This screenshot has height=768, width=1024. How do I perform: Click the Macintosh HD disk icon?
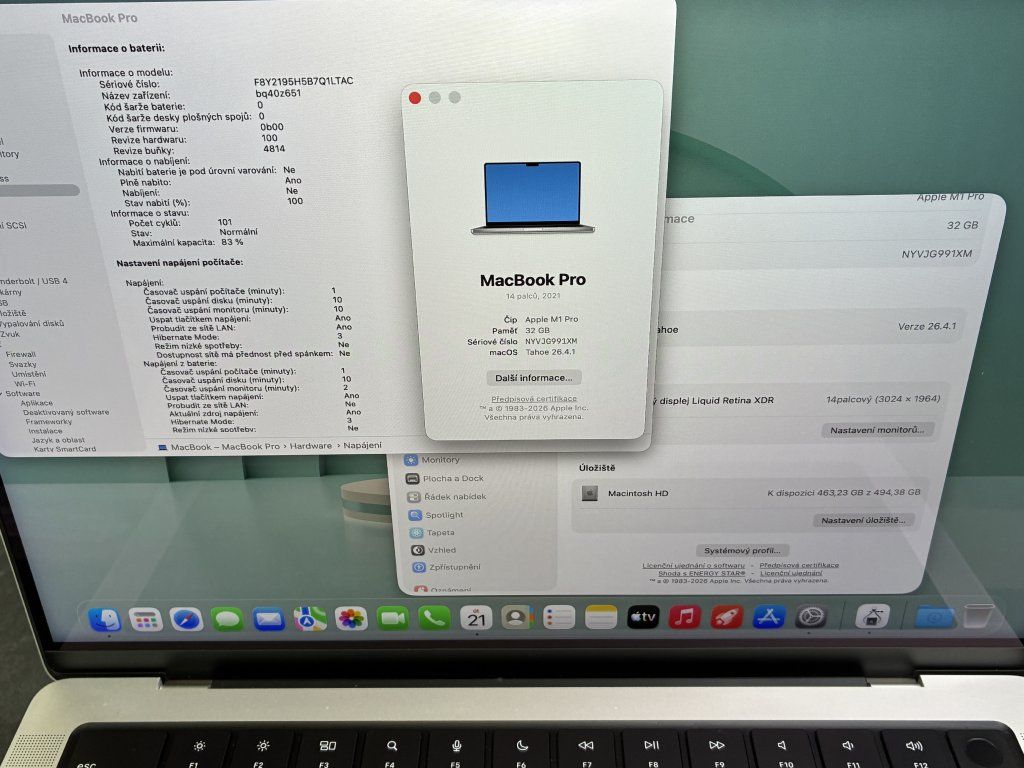click(x=590, y=493)
